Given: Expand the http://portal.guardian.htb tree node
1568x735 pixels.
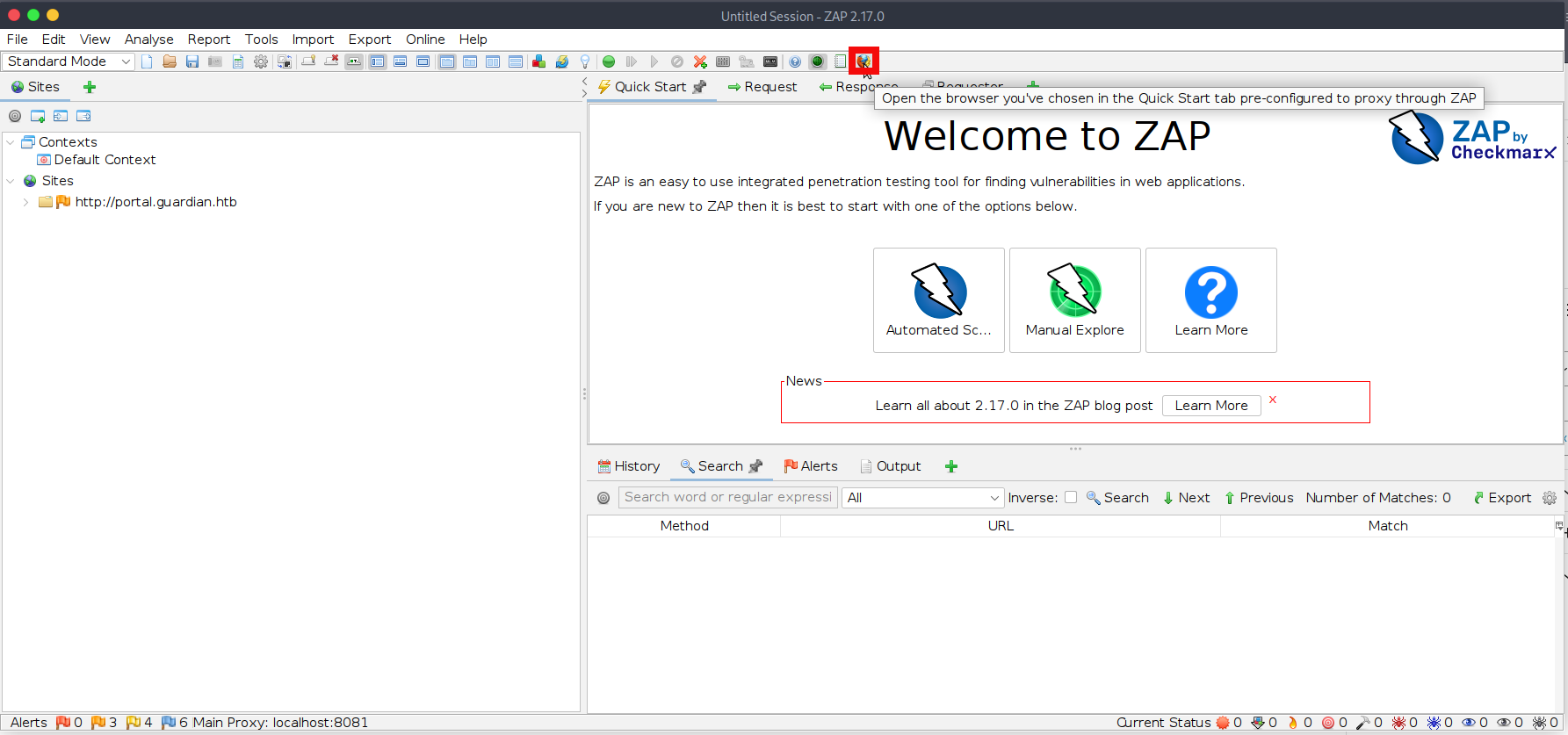Looking at the screenshot, I should (x=25, y=202).
